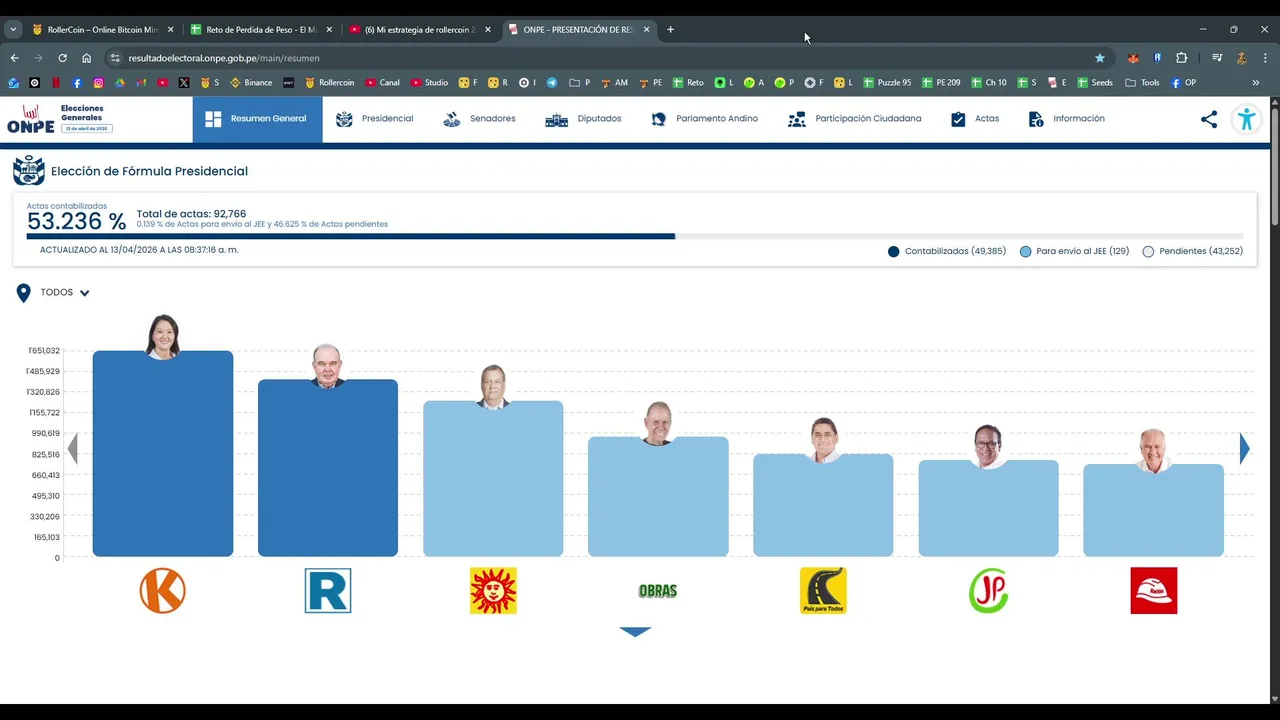Toggle the Pendientes legend marker
This screenshot has width=1280, height=720.
click(x=1148, y=252)
